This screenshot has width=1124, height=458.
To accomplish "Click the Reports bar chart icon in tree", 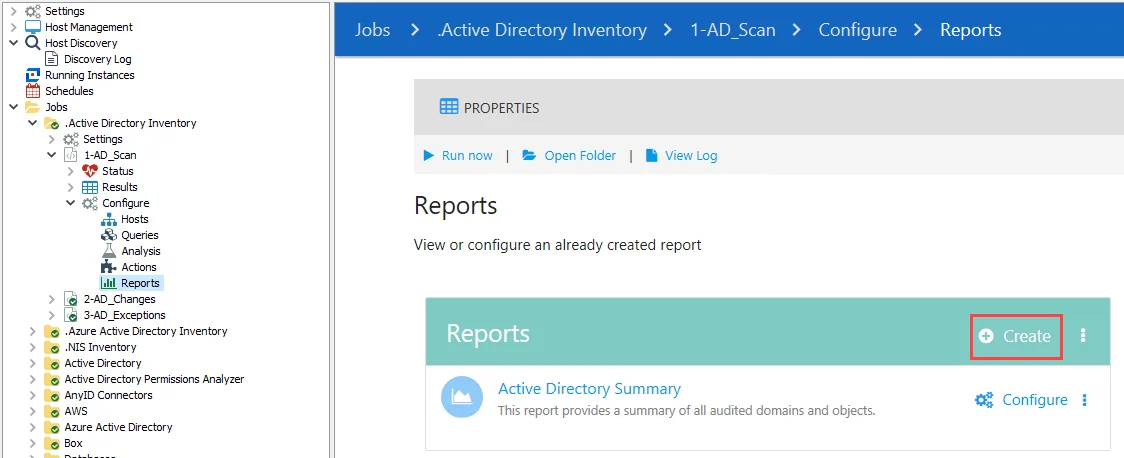I will pos(108,283).
